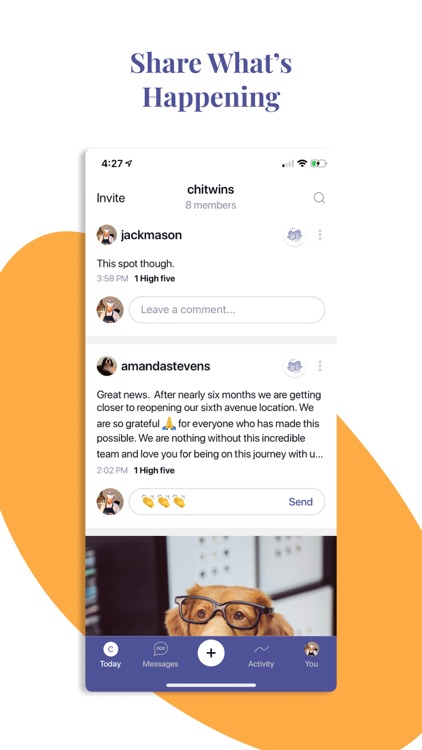
Task: Open more options on amandastevens' post
Action: (x=320, y=366)
